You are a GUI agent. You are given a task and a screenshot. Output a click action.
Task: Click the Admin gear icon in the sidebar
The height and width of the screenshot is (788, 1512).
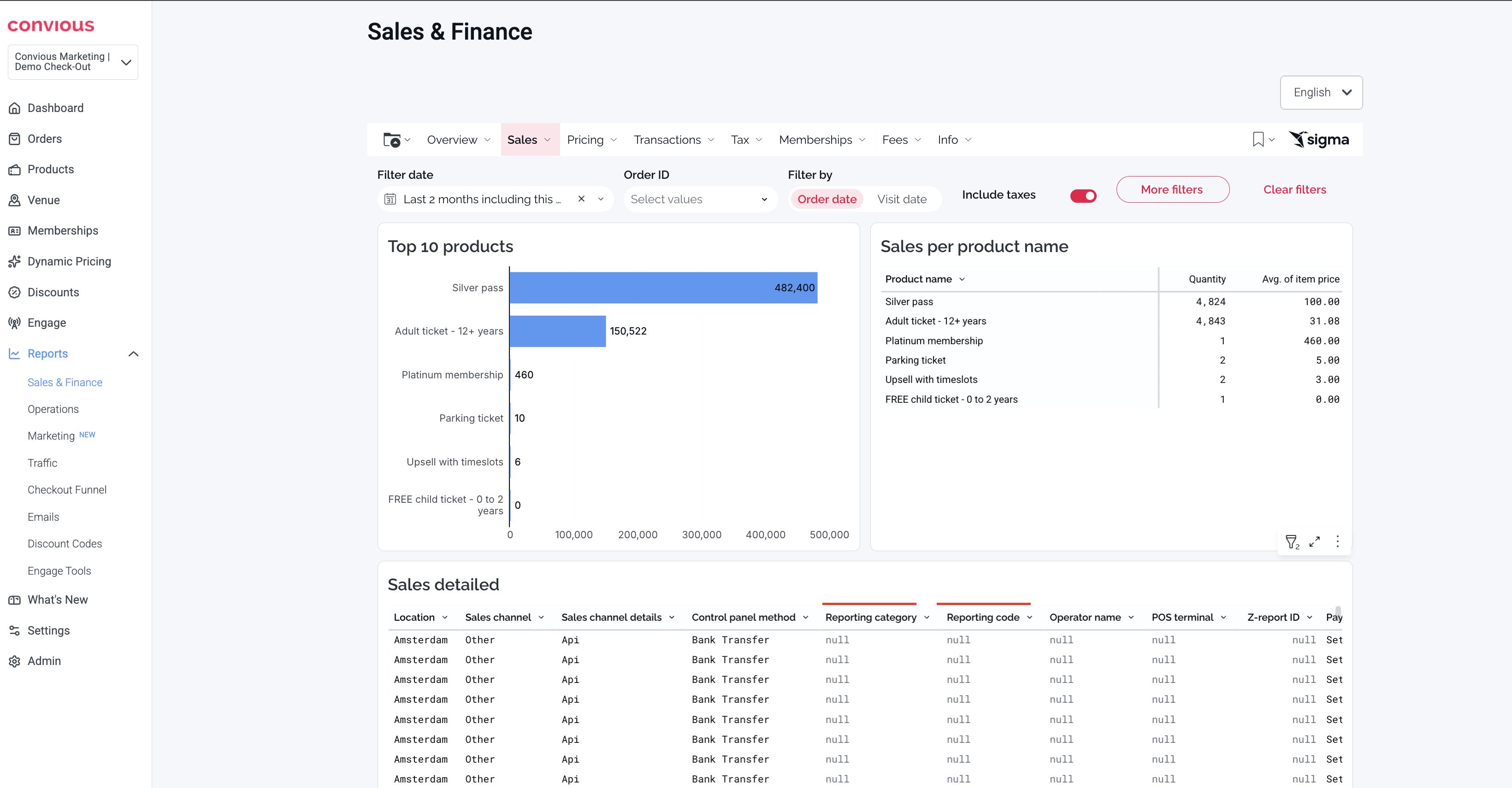point(15,661)
